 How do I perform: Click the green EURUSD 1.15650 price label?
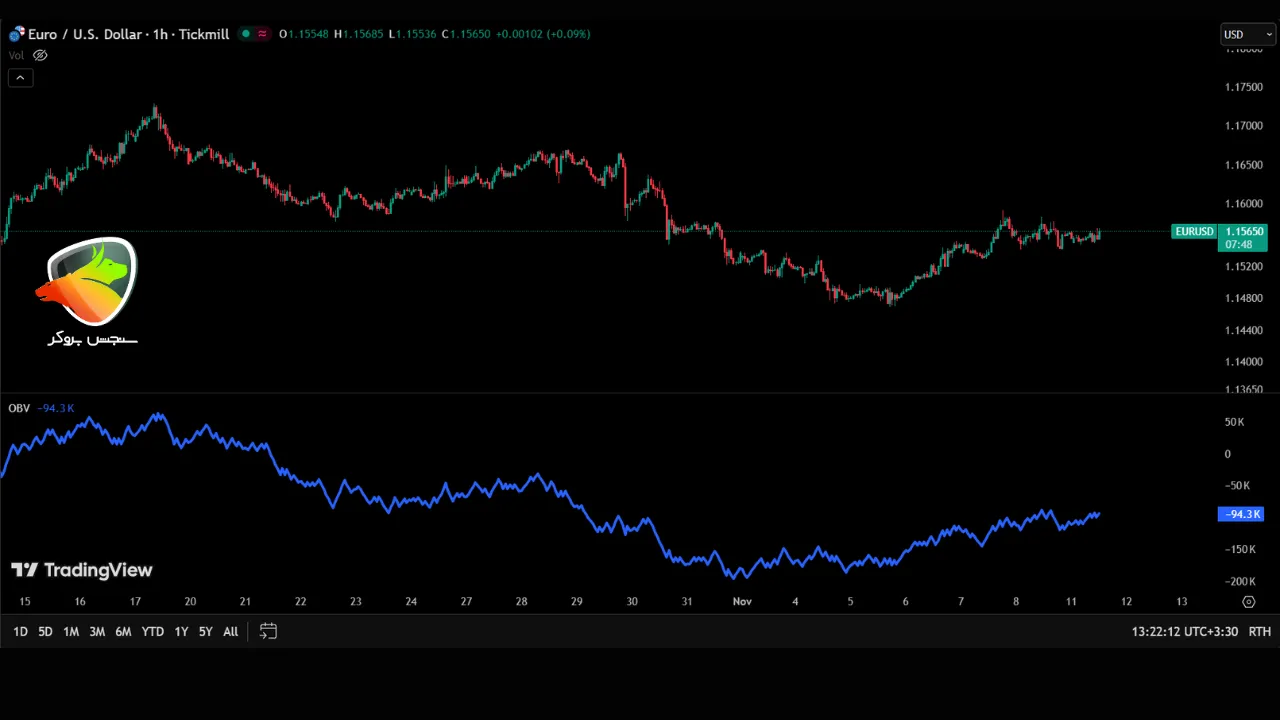coord(1219,237)
